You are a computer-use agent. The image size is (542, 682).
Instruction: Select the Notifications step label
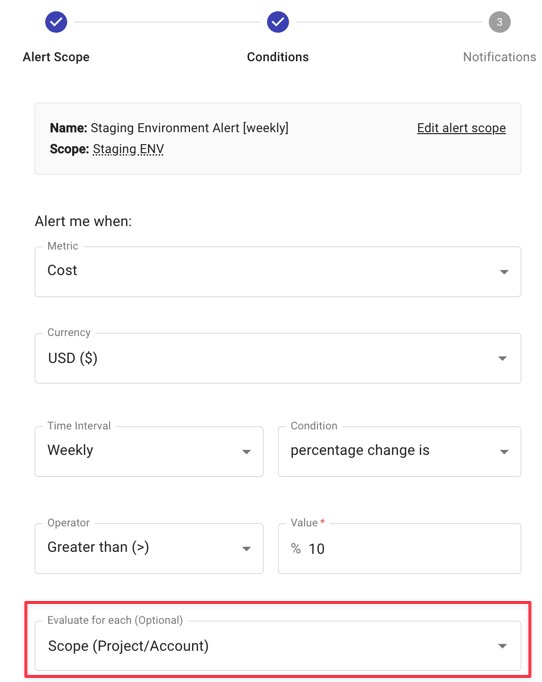tap(499, 57)
